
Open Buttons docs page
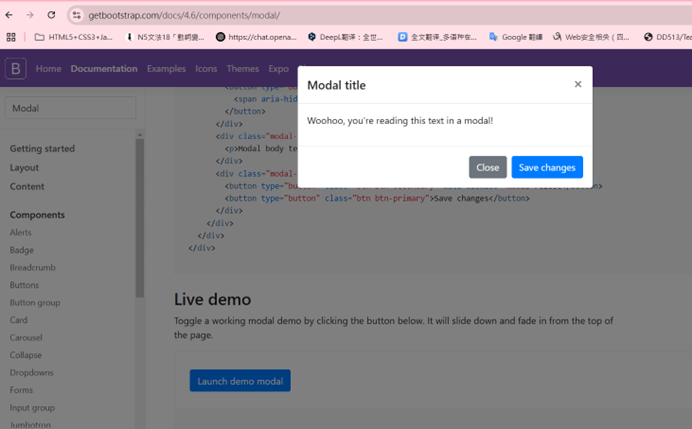tap(24, 285)
